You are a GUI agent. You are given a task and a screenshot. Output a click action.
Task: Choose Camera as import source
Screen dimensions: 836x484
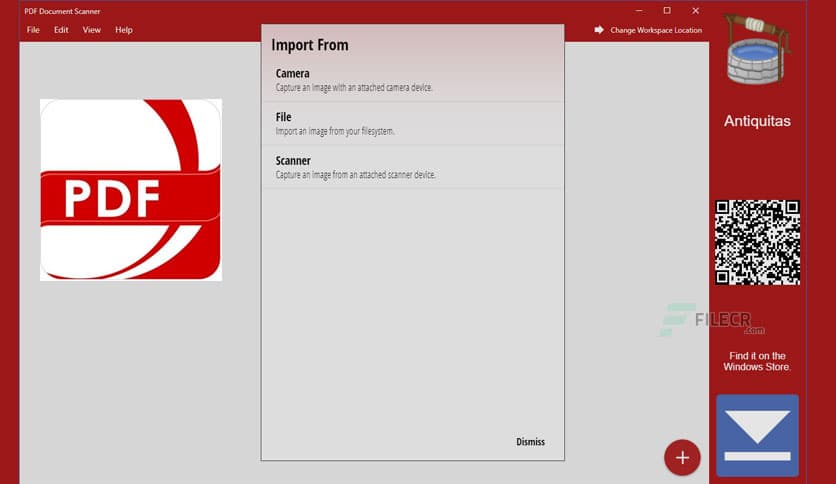(413, 80)
